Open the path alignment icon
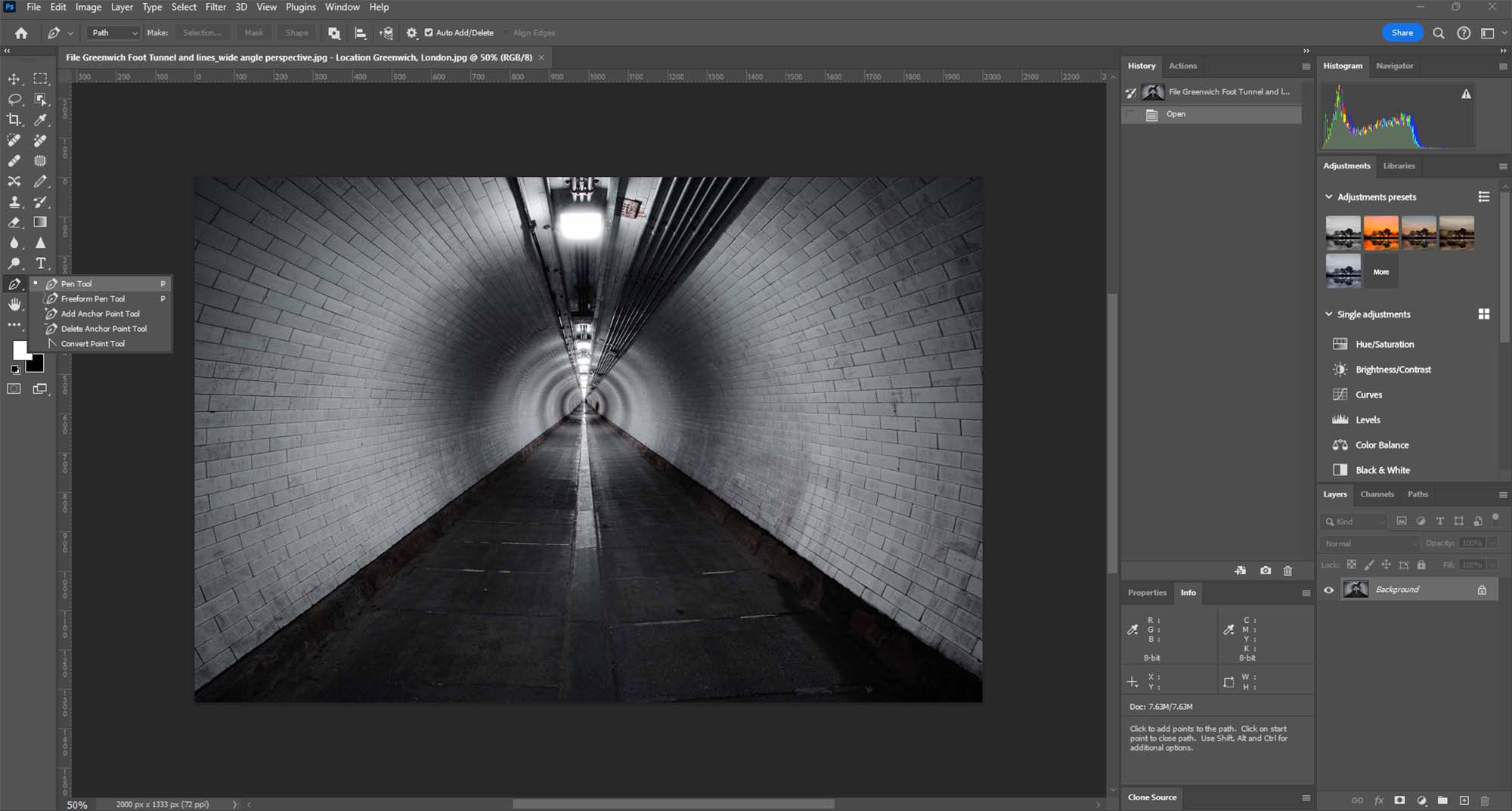Viewport: 1512px width, 811px height. point(361,33)
